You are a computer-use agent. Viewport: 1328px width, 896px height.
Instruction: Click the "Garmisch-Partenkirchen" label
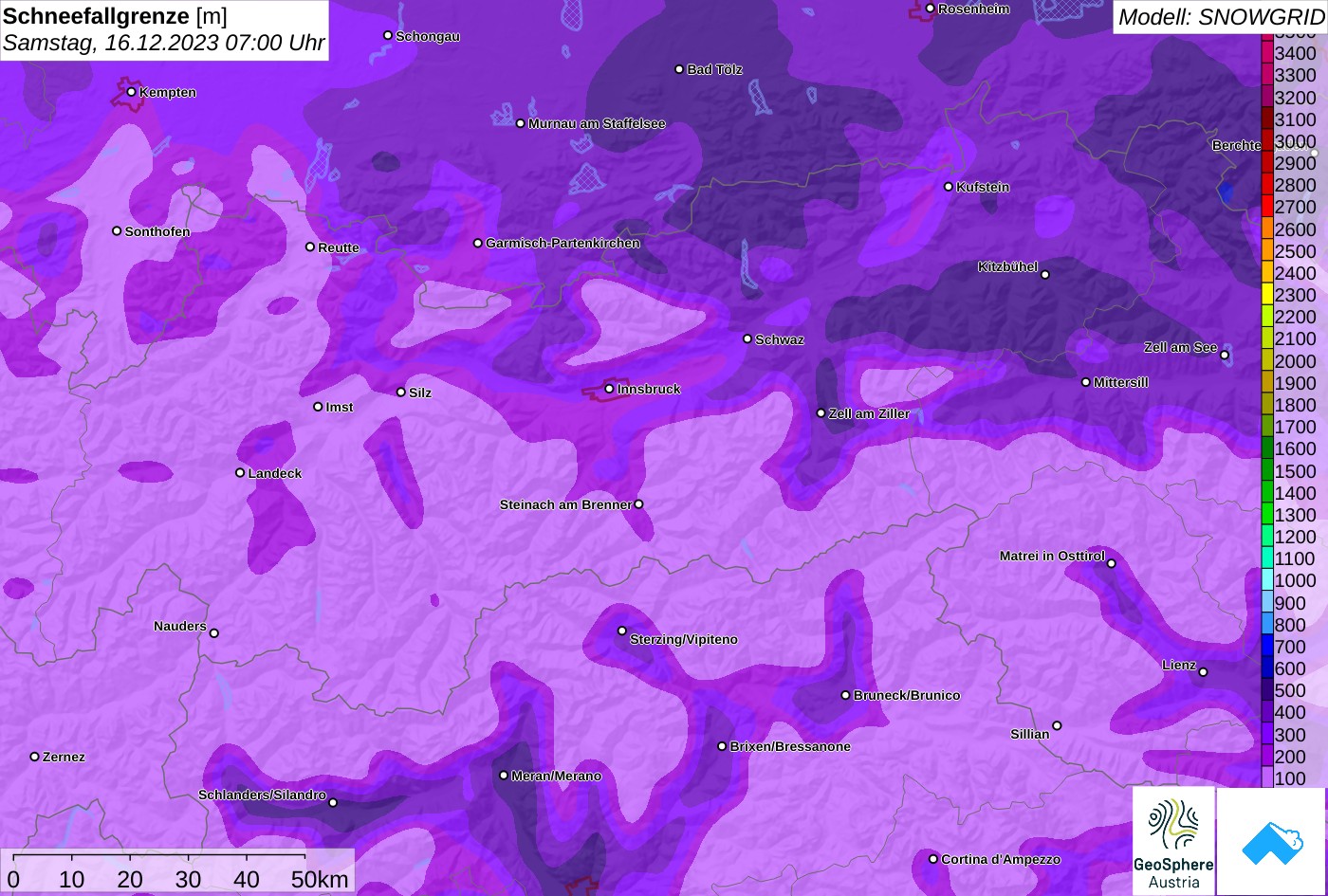[563, 243]
